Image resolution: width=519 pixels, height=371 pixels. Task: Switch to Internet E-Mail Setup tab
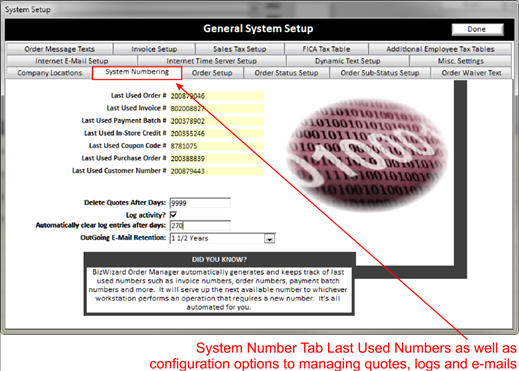click(x=72, y=61)
